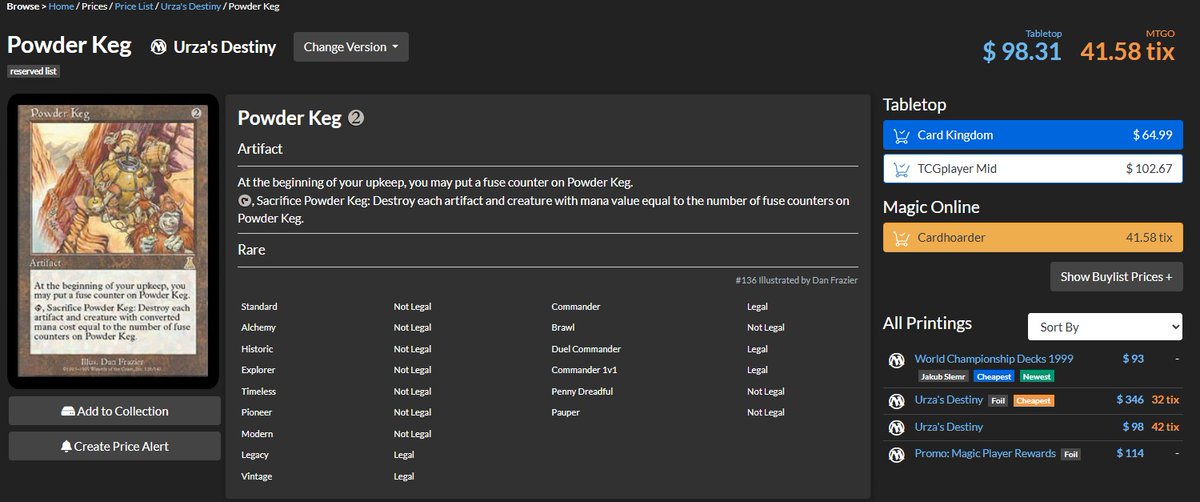Open the Urza's Destiny Foil printing link
This screenshot has width=1200, height=502.
tap(948, 400)
